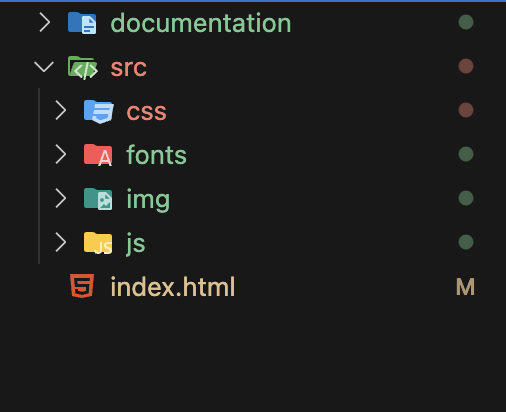The image size is (506, 412).
Task: Select the css folder label
Action: click(146, 112)
